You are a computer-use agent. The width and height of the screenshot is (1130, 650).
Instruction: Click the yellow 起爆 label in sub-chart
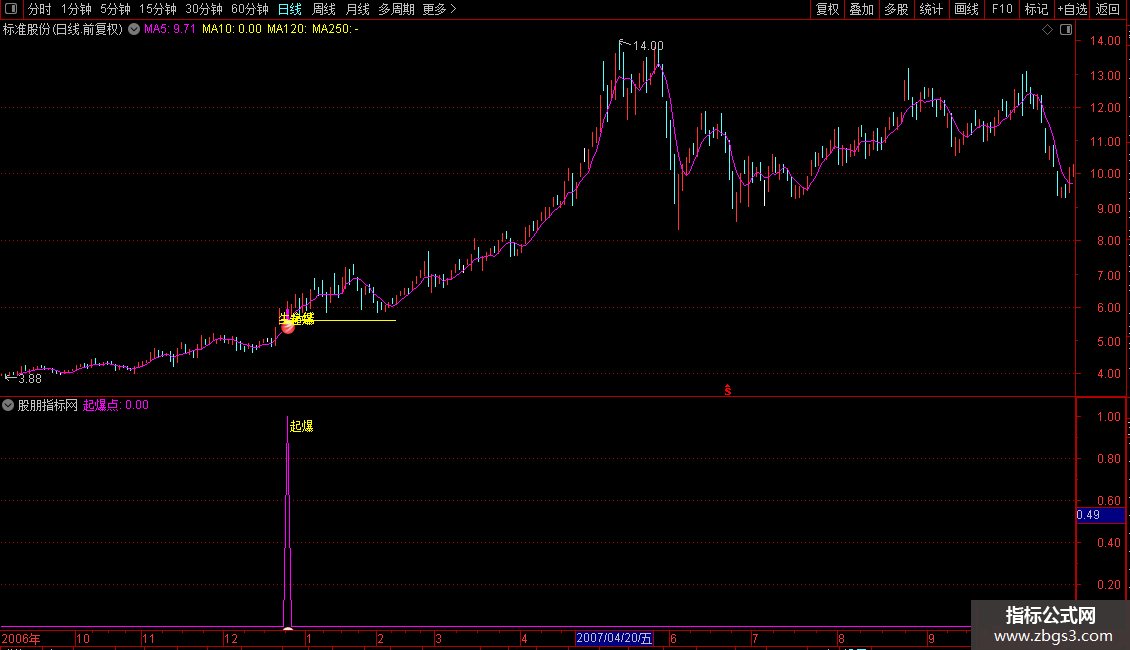301,426
